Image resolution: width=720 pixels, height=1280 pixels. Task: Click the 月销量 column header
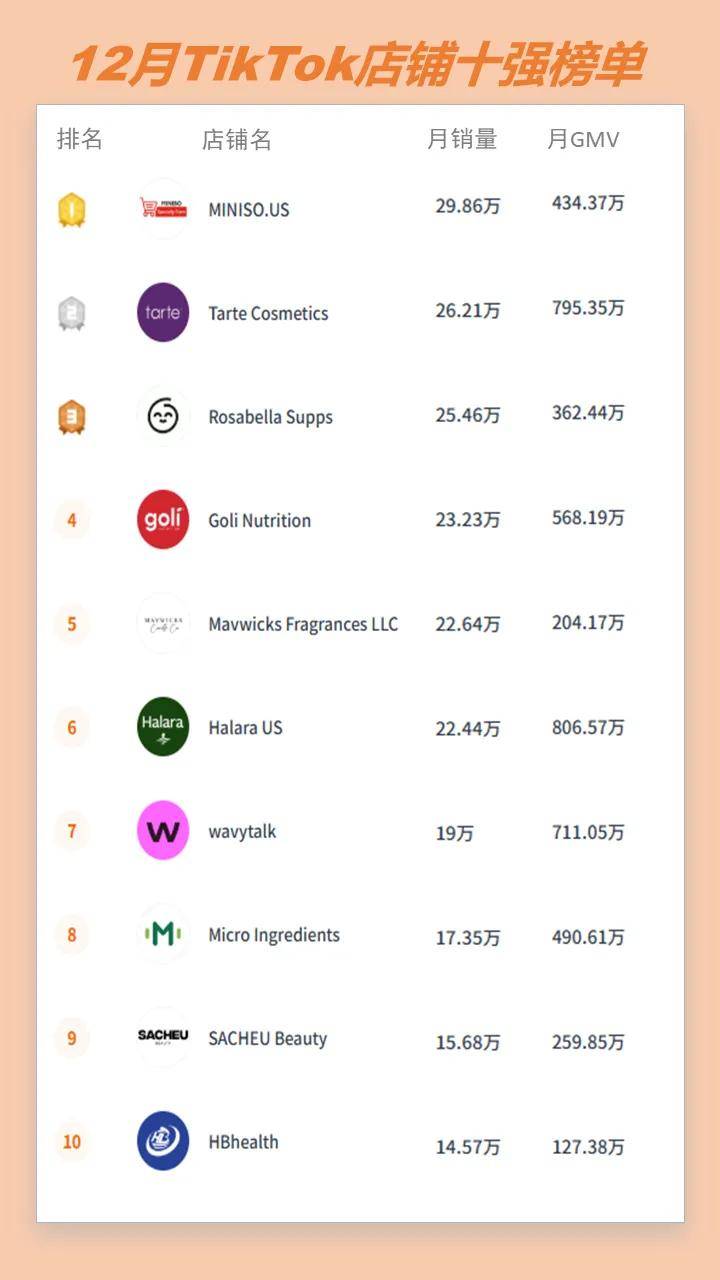462,139
